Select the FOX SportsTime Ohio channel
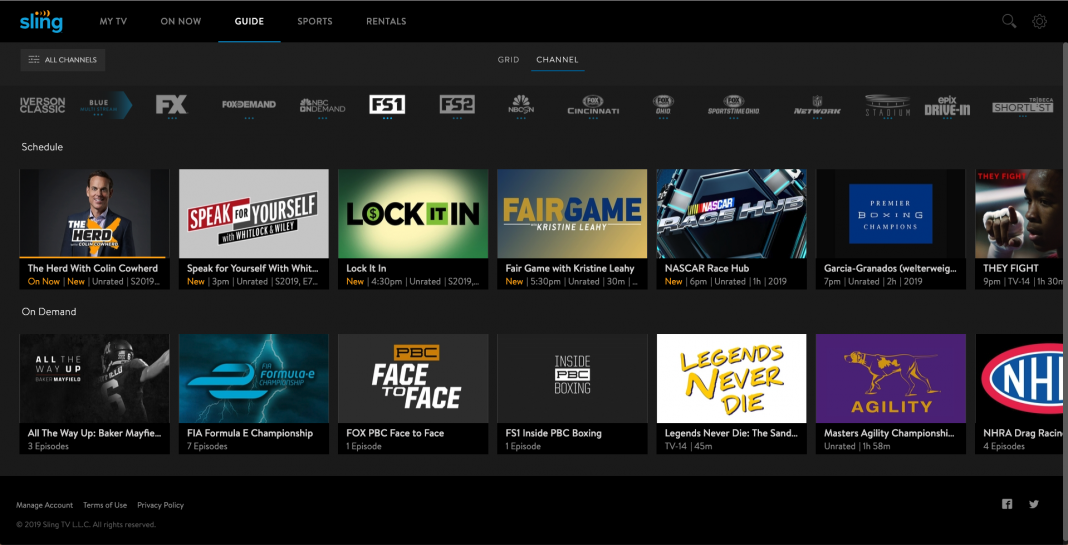1068x545 pixels. 734,104
